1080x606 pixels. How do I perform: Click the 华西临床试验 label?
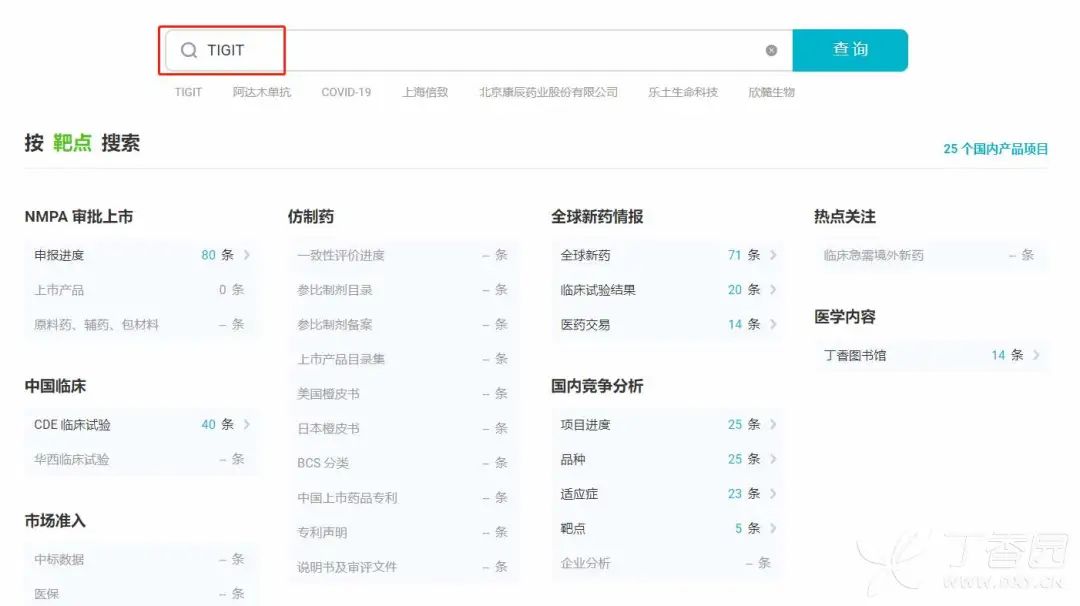[x=72, y=459]
